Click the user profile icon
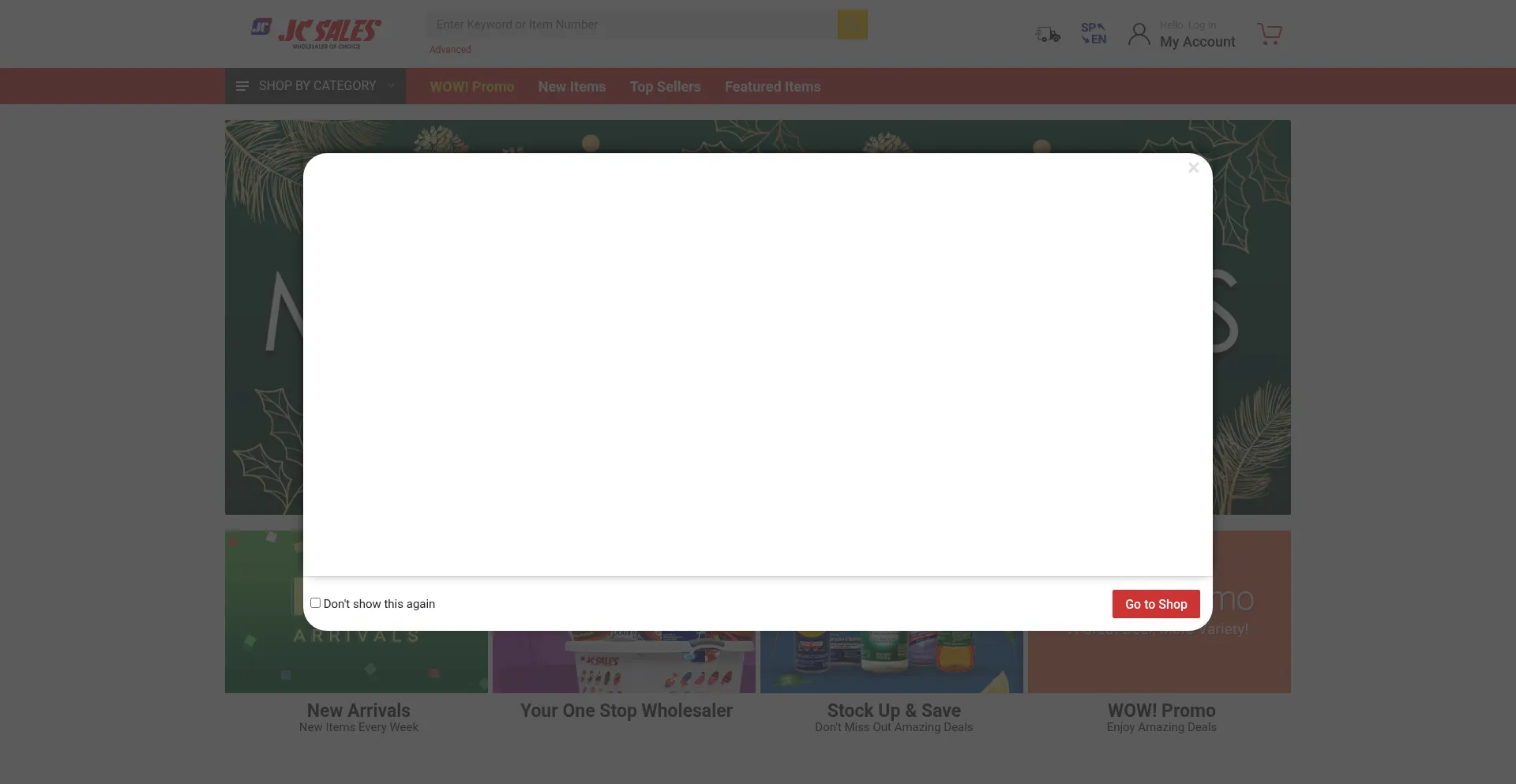1516x784 pixels. (x=1139, y=34)
